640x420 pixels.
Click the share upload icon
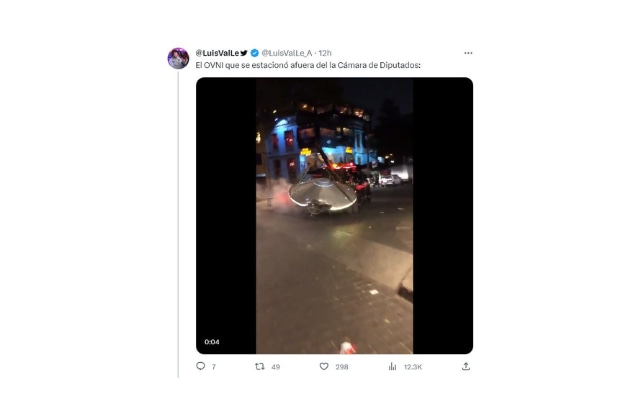coord(466,367)
